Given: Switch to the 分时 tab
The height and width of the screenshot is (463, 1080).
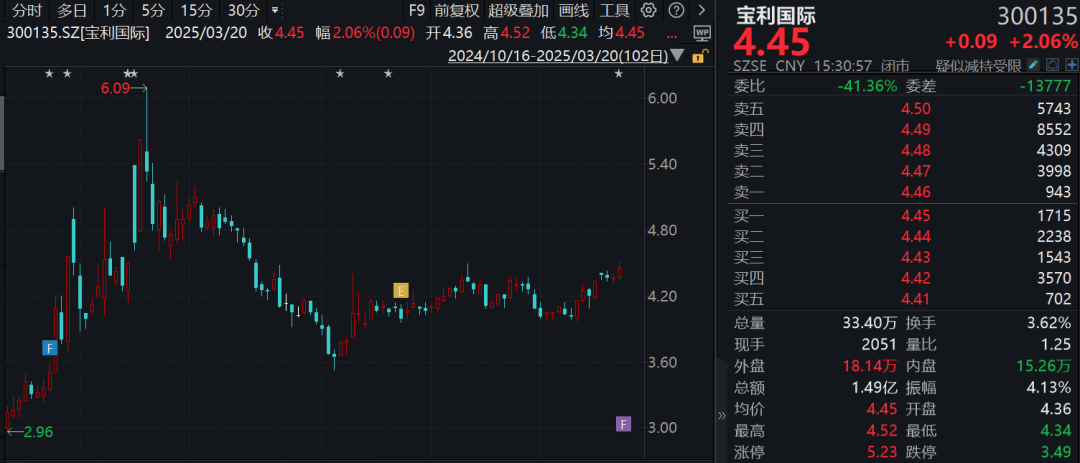Looking at the screenshot, I should (27, 10).
